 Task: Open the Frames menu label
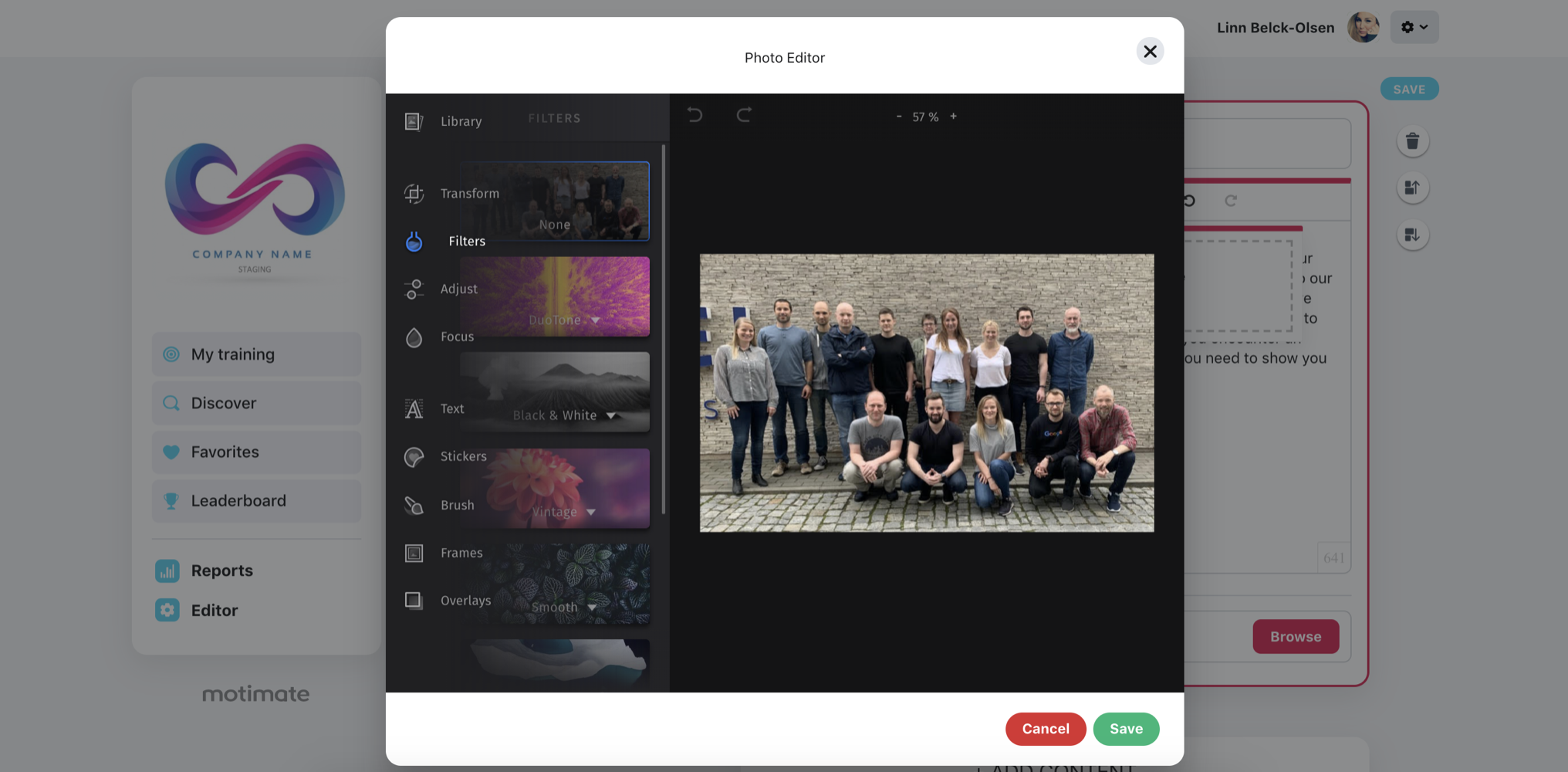click(x=461, y=553)
